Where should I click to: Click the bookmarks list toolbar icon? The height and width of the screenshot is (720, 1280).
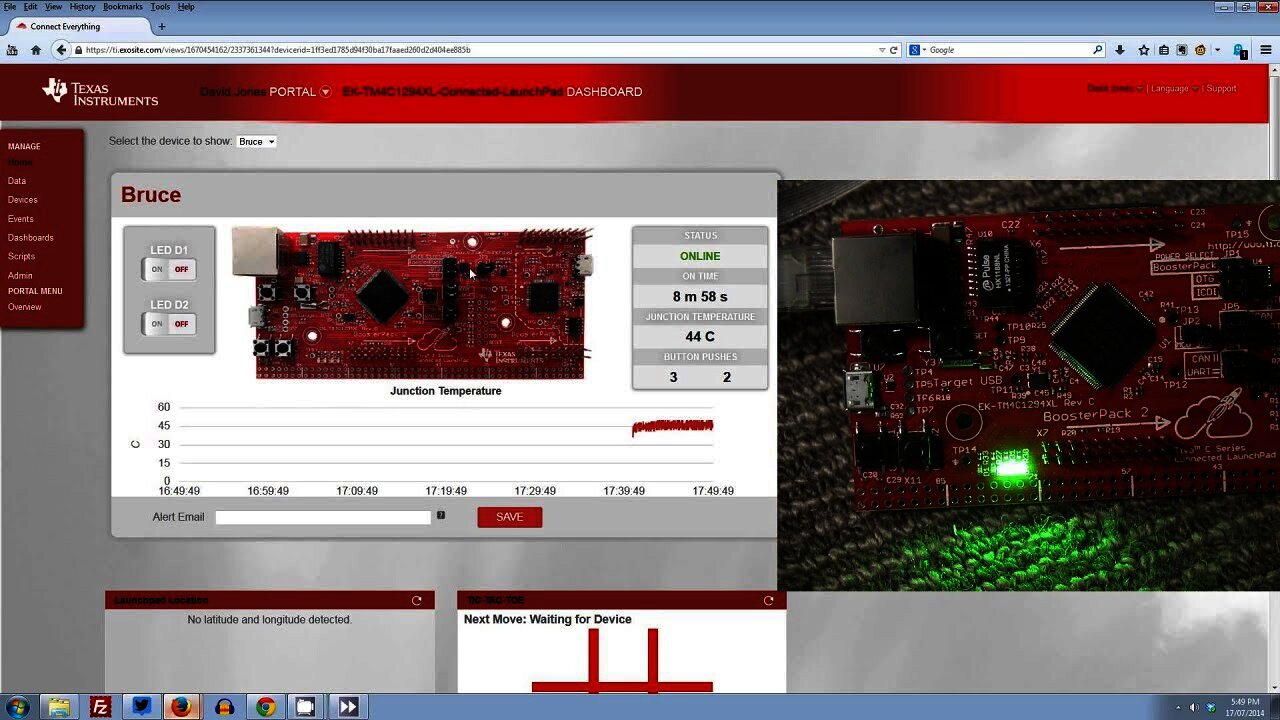(x=1163, y=50)
